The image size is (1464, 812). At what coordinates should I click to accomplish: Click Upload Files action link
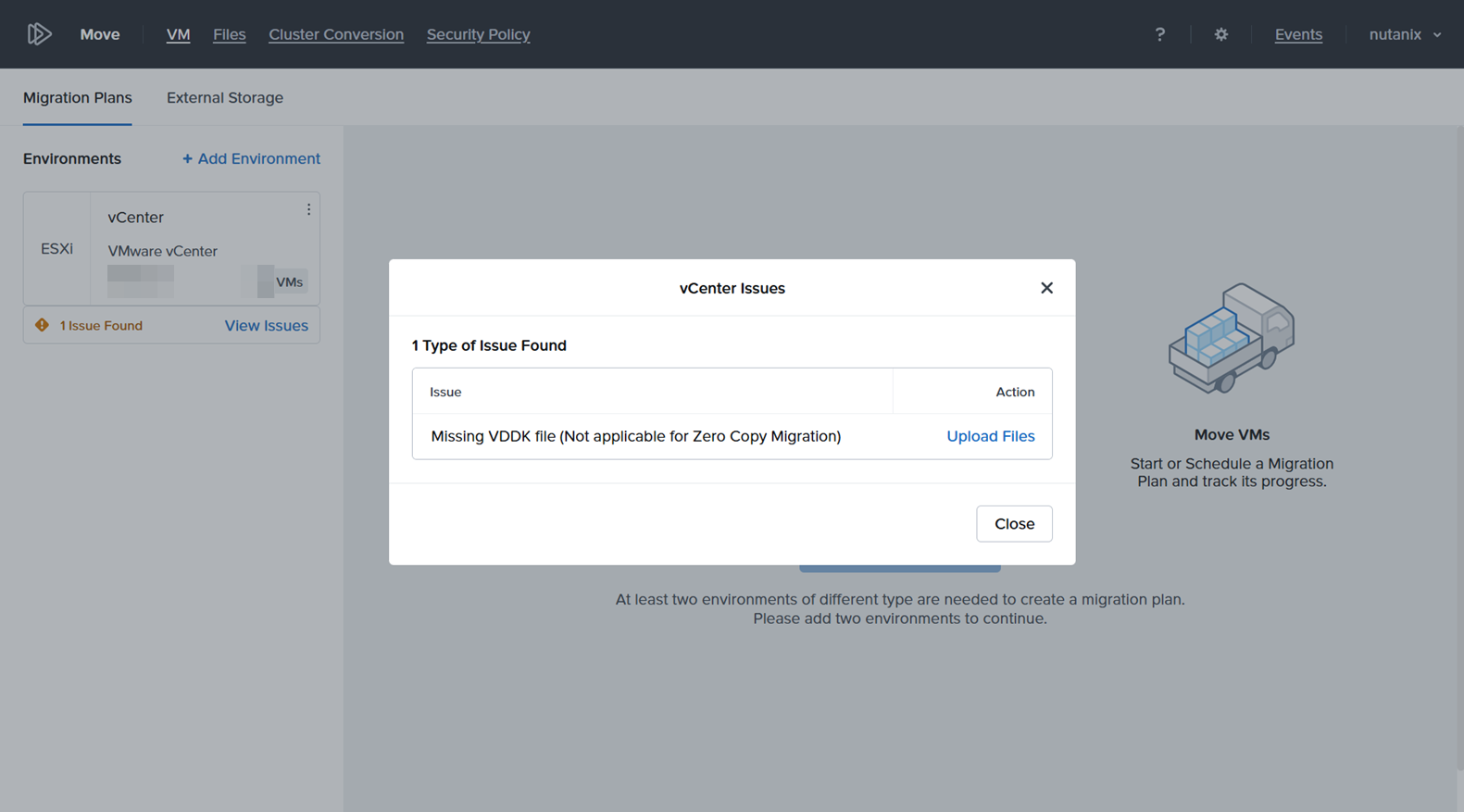click(x=991, y=436)
